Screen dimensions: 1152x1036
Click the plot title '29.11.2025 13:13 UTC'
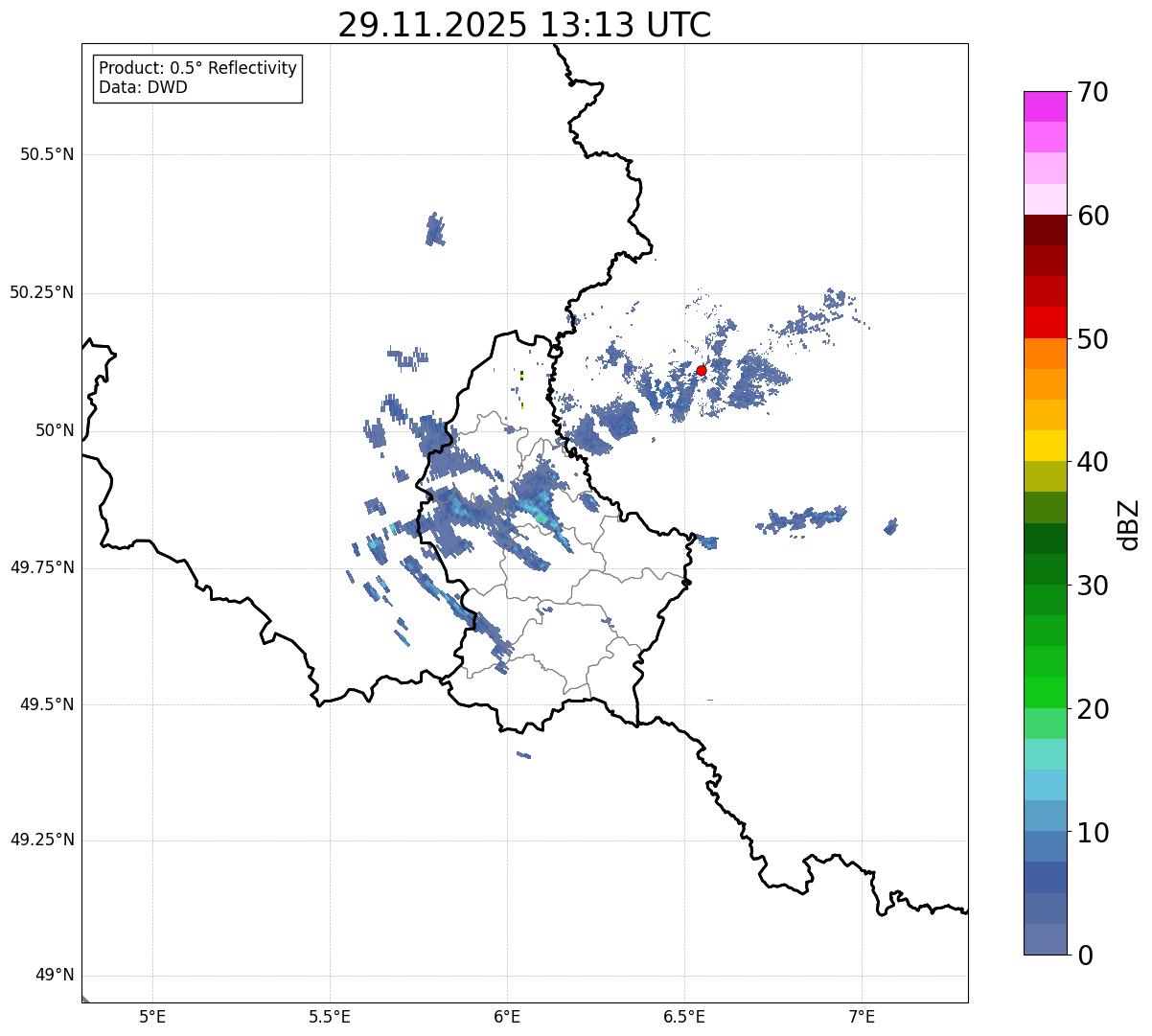(x=524, y=24)
